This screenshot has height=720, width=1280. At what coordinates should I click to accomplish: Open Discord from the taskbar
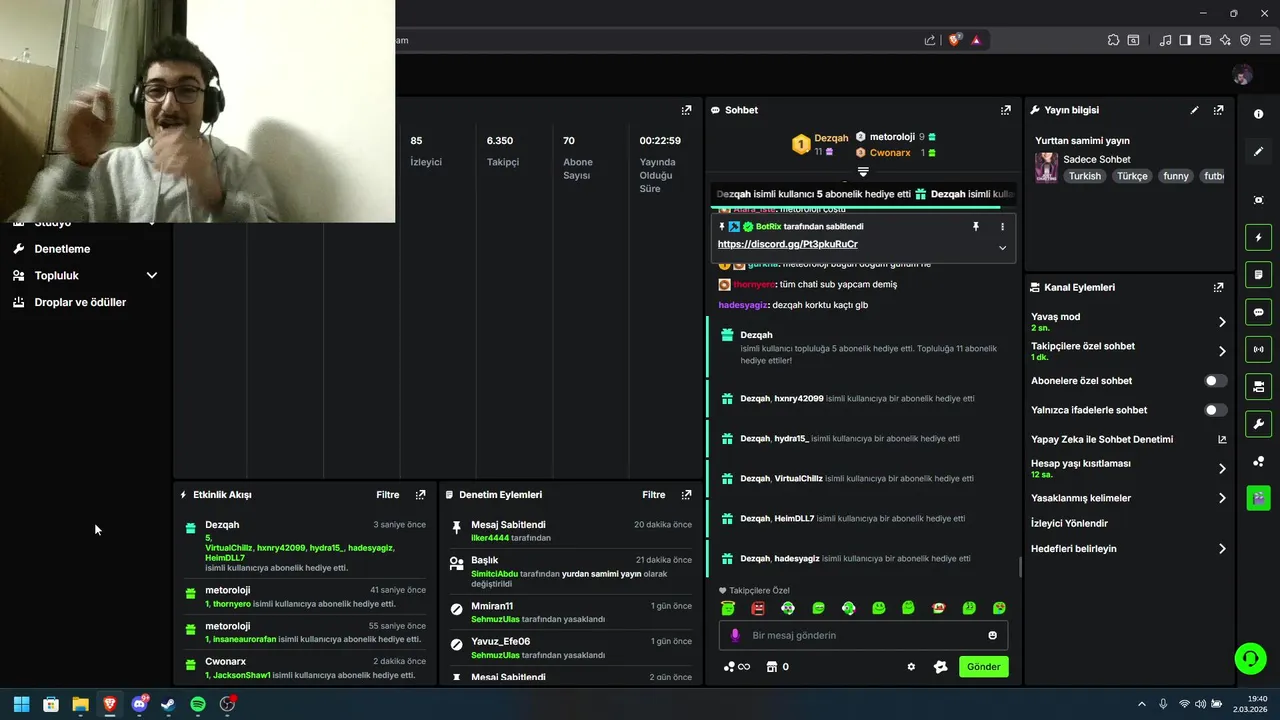[x=139, y=704]
